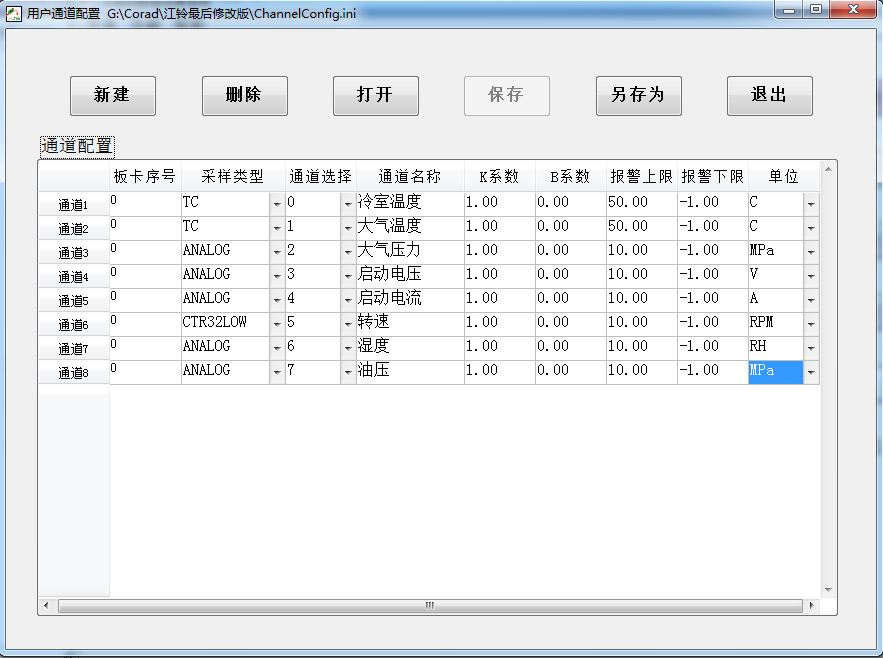Select the 通道6 row header
This screenshot has width=883, height=658.
(74, 324)
